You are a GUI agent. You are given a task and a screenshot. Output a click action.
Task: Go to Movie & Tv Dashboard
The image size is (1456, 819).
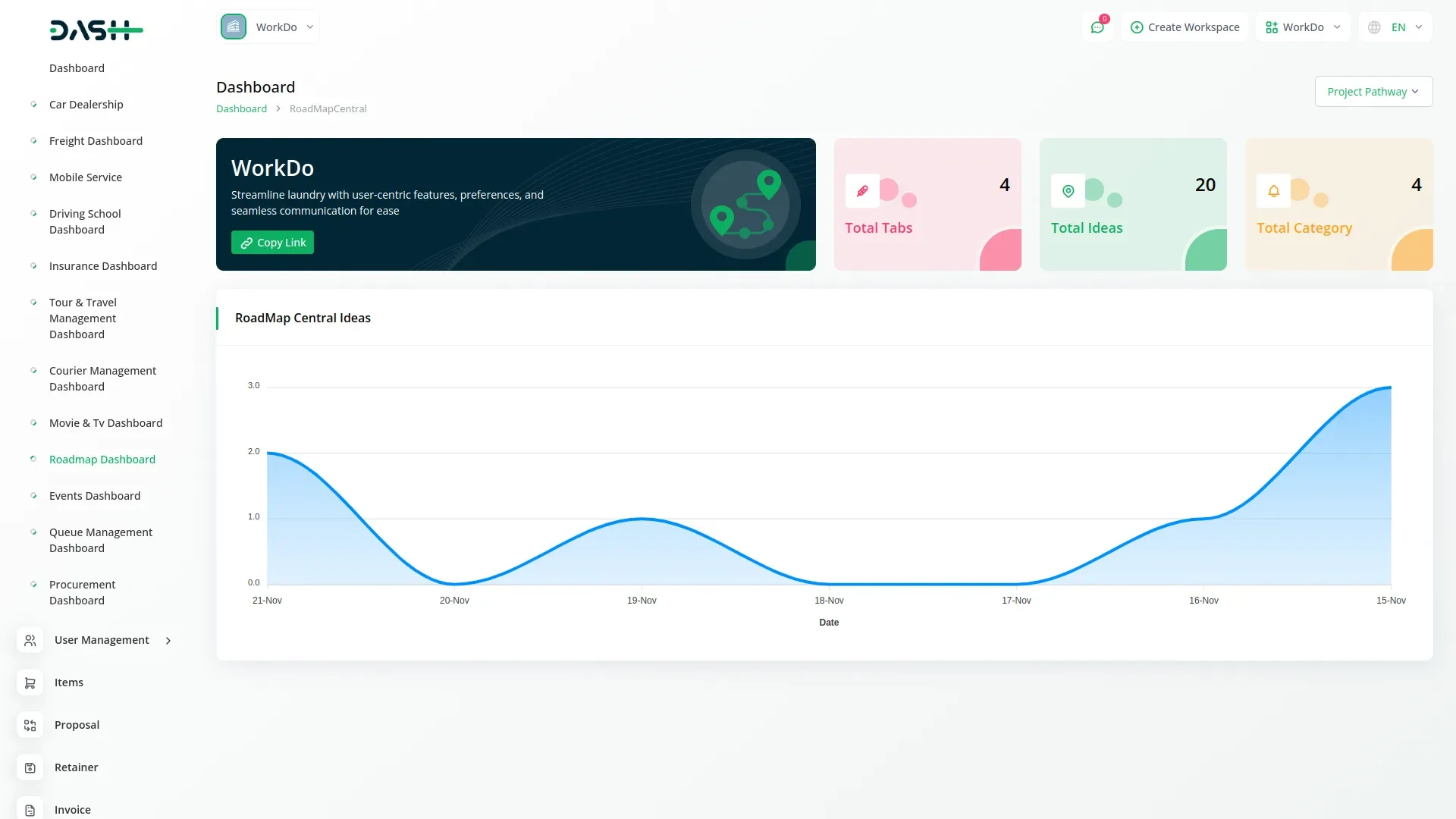click(105, 423)
